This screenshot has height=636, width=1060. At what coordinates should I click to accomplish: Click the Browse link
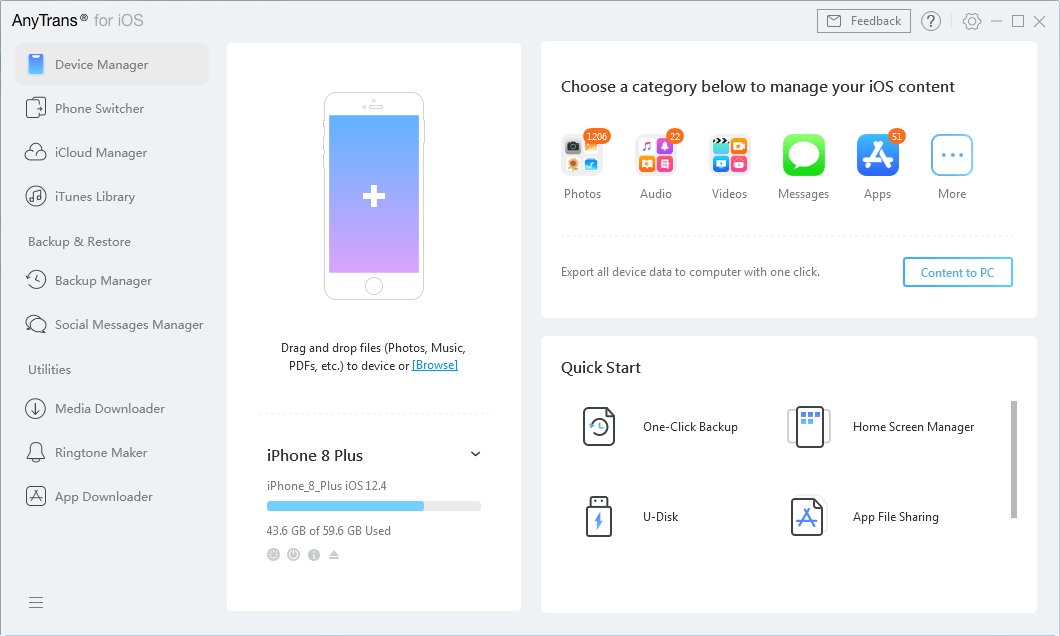[x=435, y=365]
